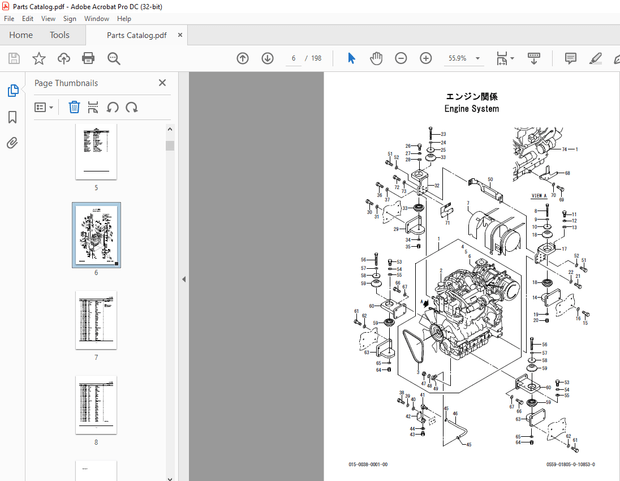Image resolution: width=620 pixels, height=481 pixels.
Task: Click the thumbnails scrollbar up arrow
Action: point(170,129)
